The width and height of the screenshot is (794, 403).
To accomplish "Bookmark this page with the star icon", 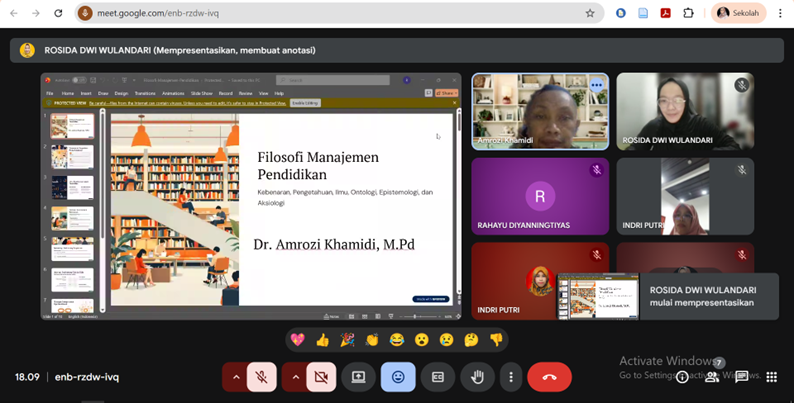I will [590, 13].
